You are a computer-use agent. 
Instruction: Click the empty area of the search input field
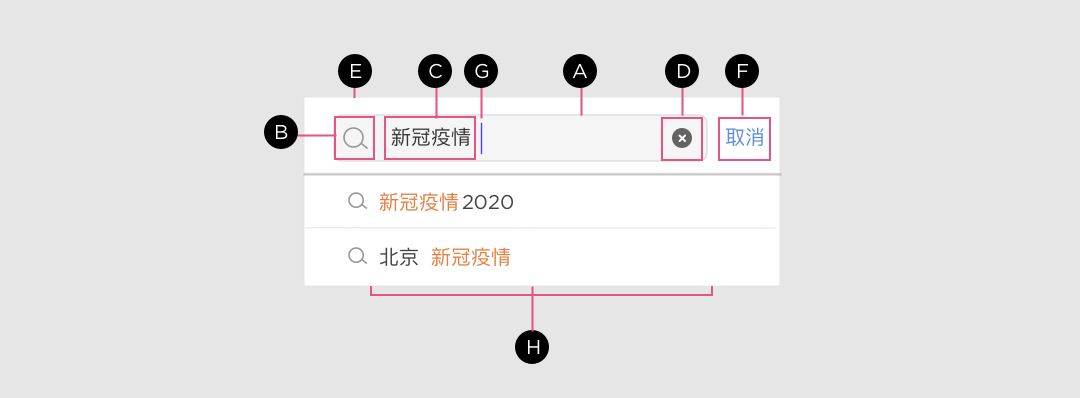(572, 138)
